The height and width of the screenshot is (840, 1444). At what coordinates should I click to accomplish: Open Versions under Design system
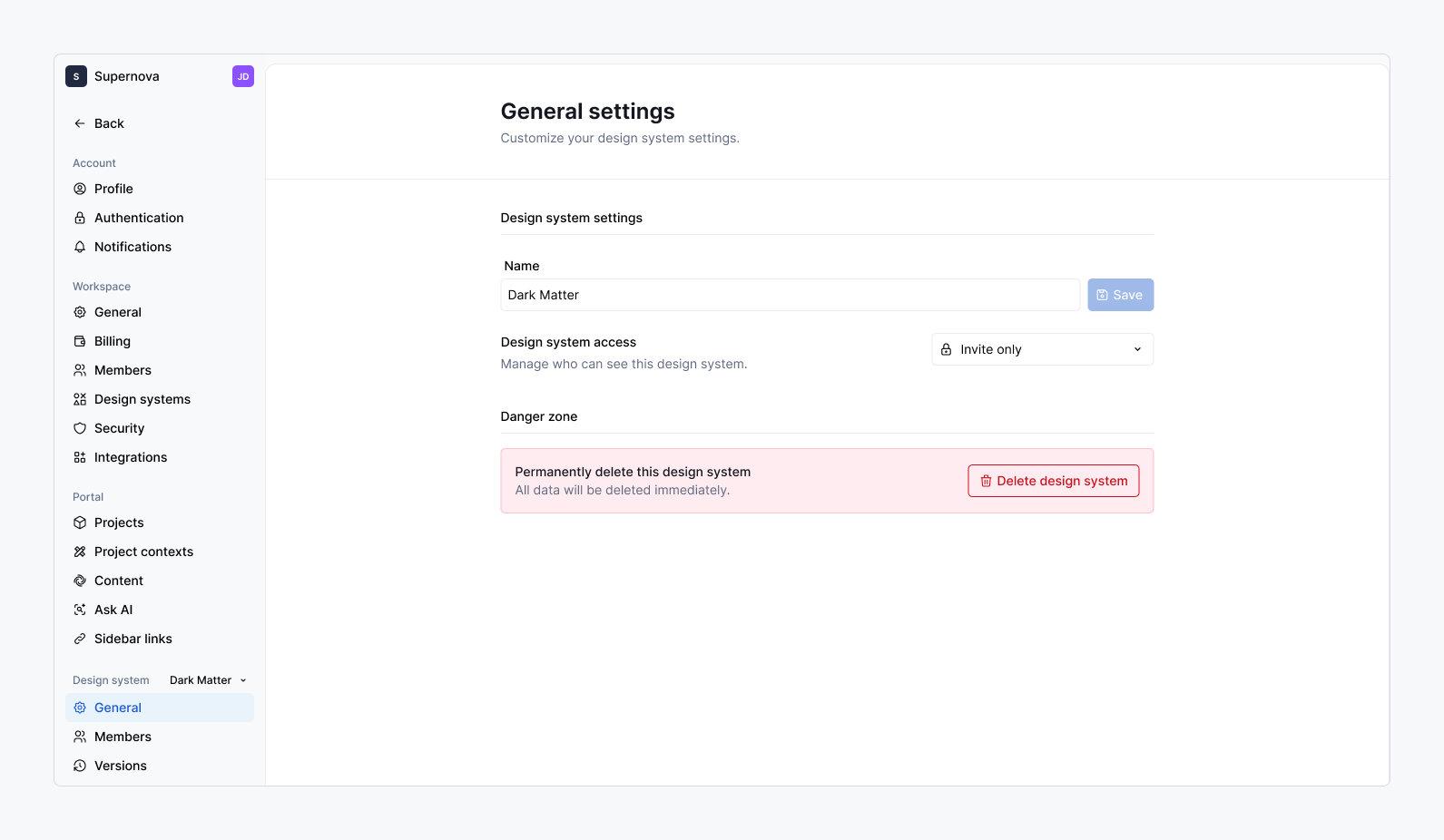(160, 766)
